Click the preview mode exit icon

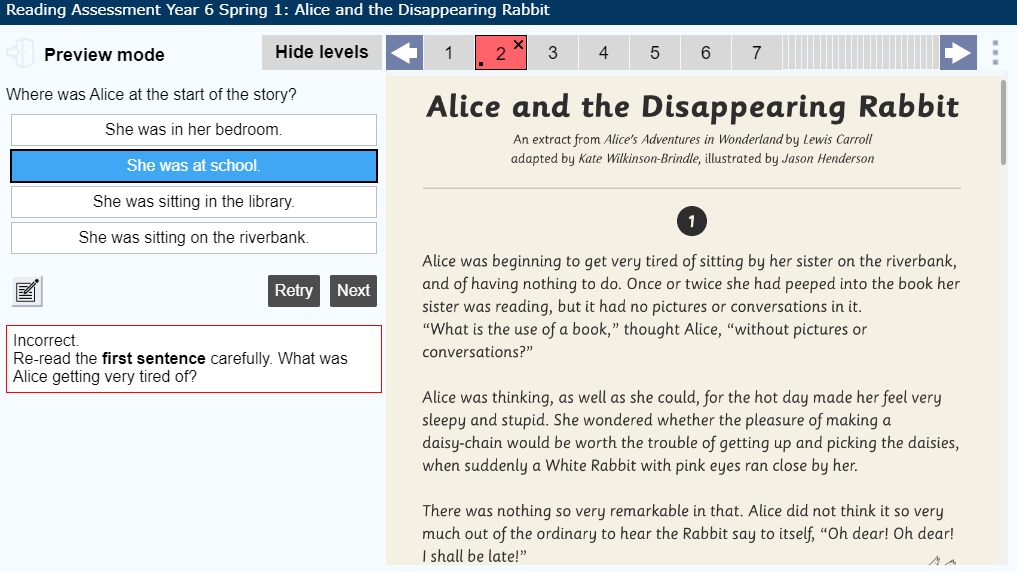coord(20,53)
